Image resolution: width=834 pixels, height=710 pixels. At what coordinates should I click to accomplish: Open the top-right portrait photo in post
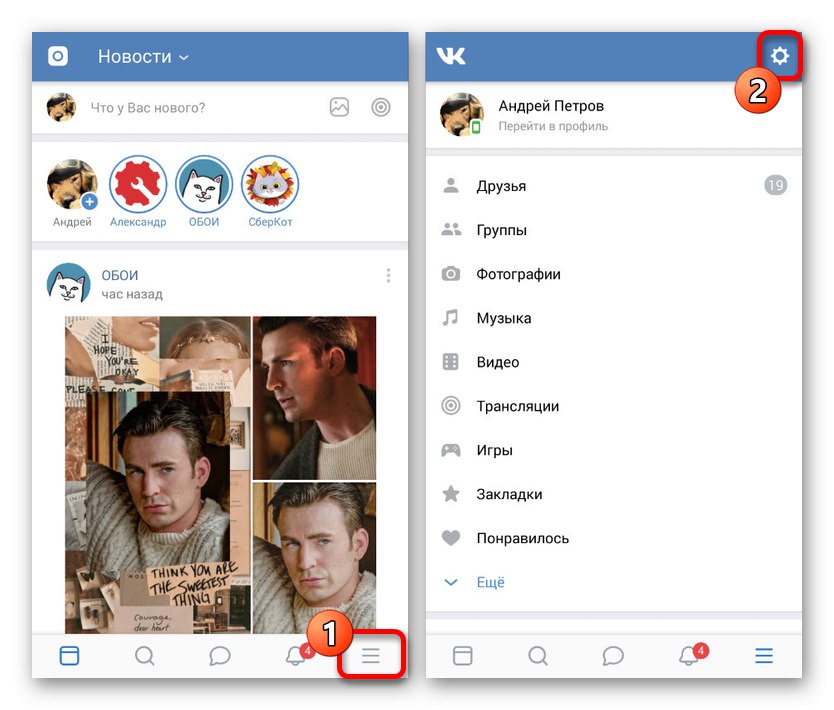314,398
